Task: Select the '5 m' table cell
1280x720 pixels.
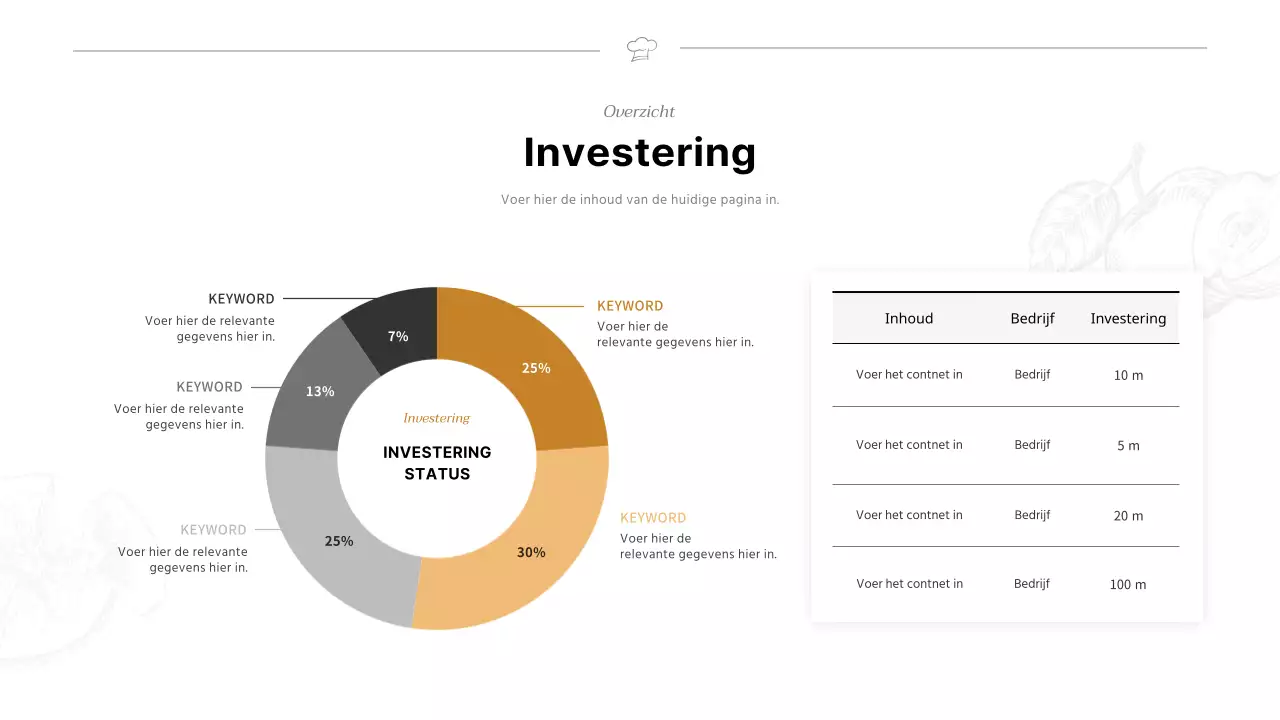Action: pyautogui.click(x=1128, y=445)
